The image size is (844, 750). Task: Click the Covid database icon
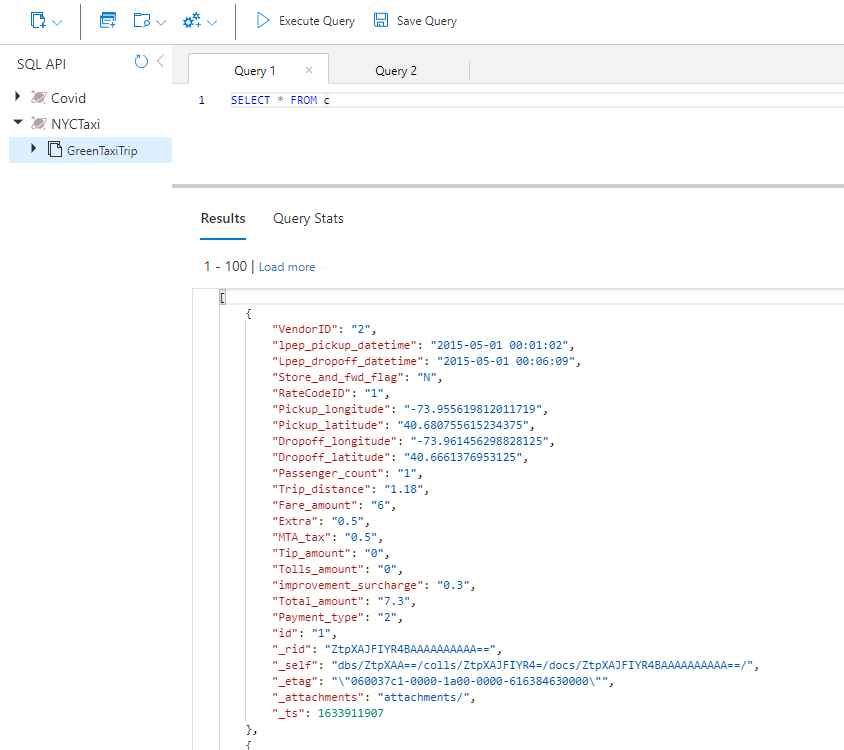(39, 98)
